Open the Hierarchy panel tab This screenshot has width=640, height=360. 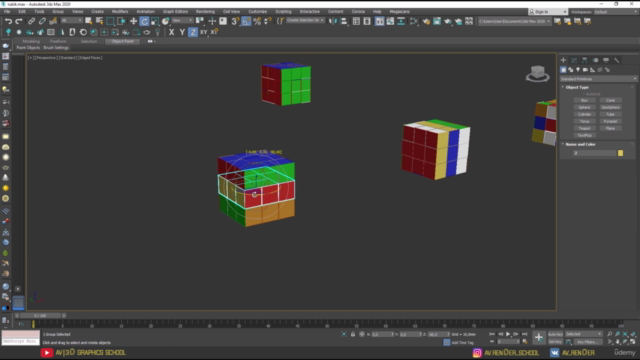click(x=584, y=60)
